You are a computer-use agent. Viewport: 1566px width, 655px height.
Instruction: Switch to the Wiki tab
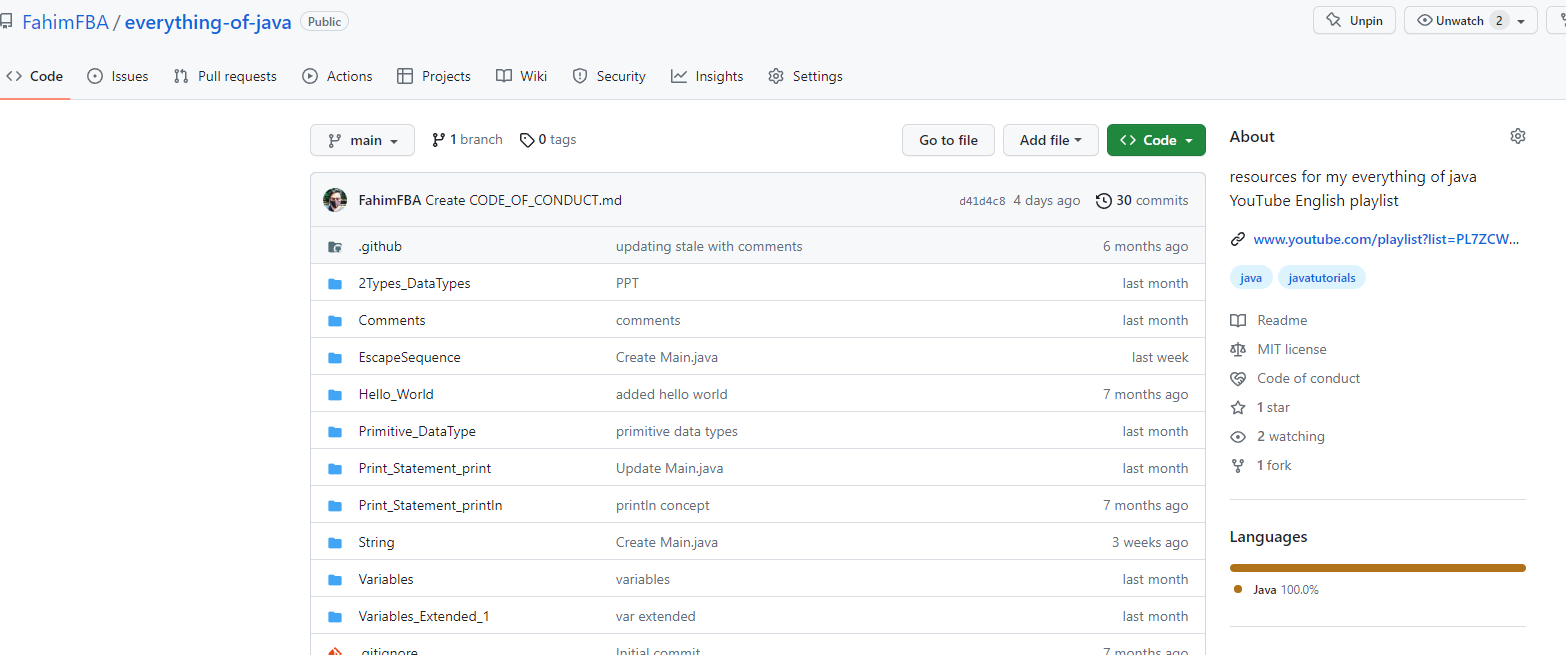pos(522,76)
